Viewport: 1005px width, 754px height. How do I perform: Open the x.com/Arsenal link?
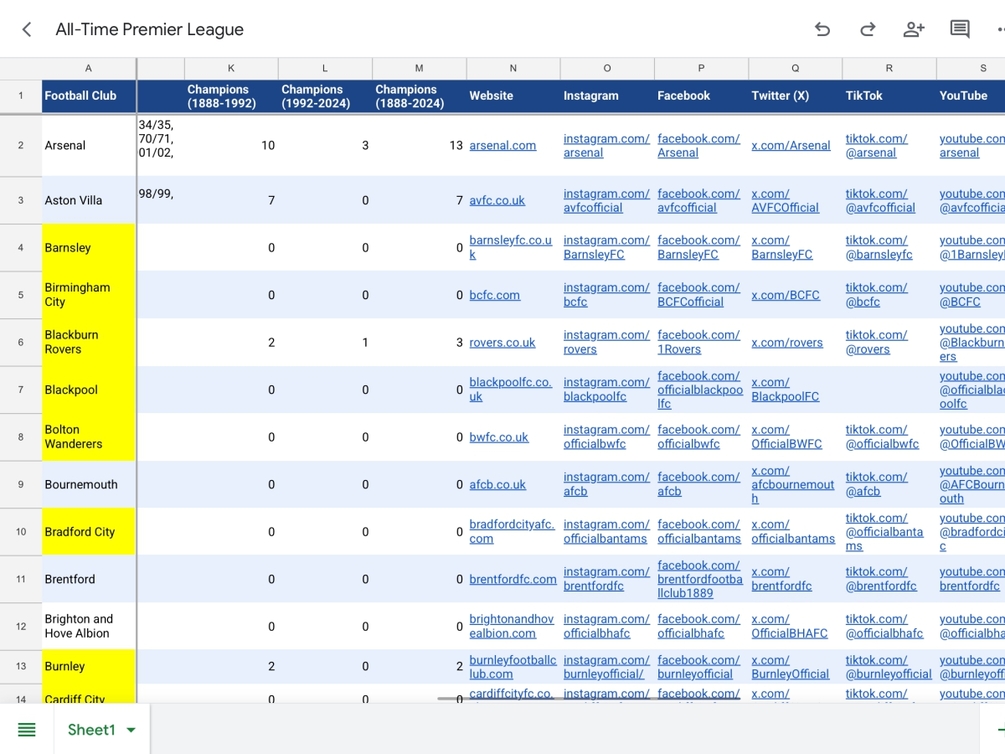tap(791, 146)
